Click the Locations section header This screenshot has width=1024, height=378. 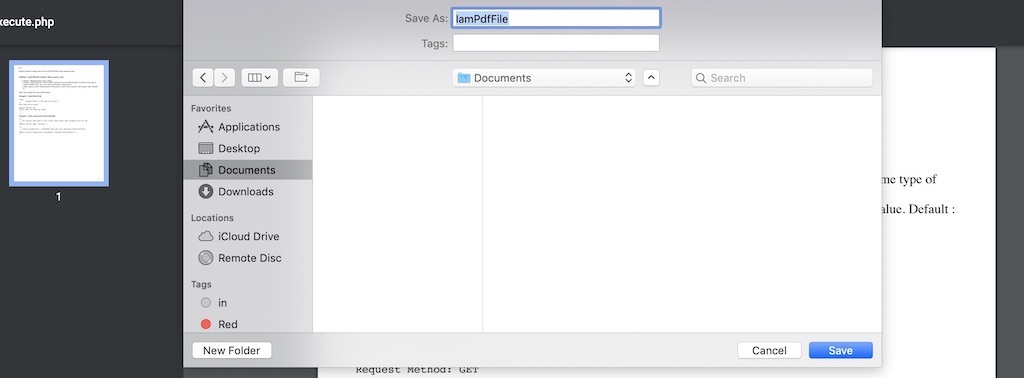[212, 218]
